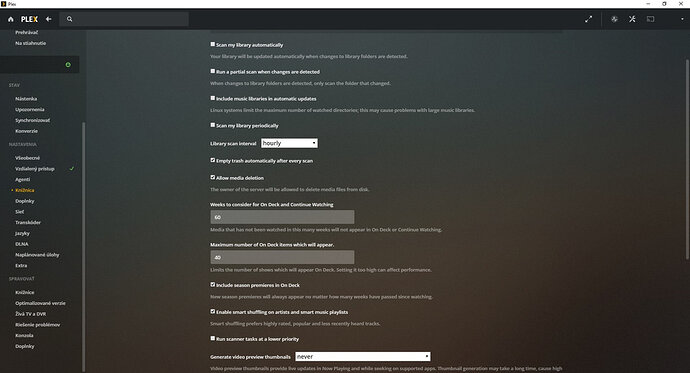Open the activity status icon

(x=614, y=19)
